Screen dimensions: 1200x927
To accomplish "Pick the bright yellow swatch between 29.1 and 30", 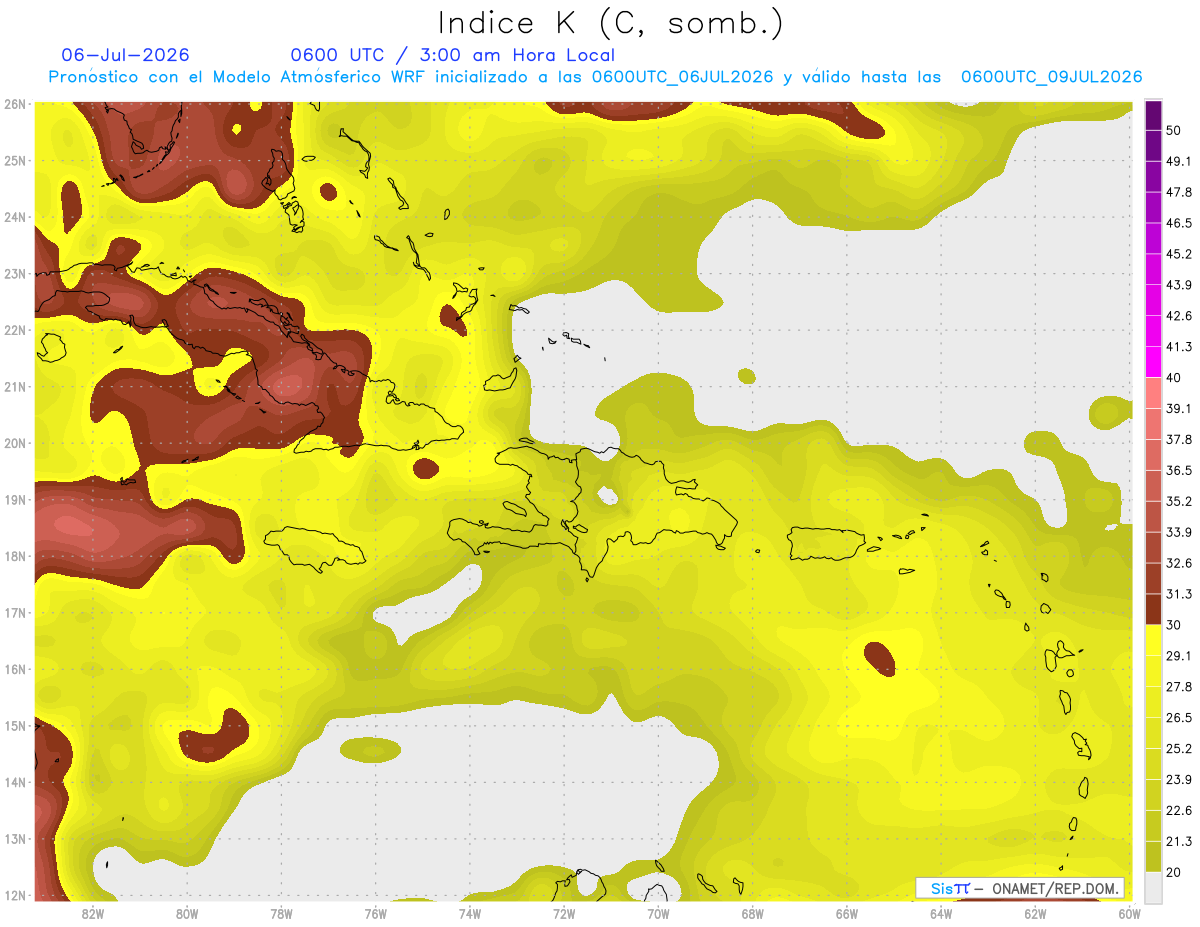I will pos(1153,640).
